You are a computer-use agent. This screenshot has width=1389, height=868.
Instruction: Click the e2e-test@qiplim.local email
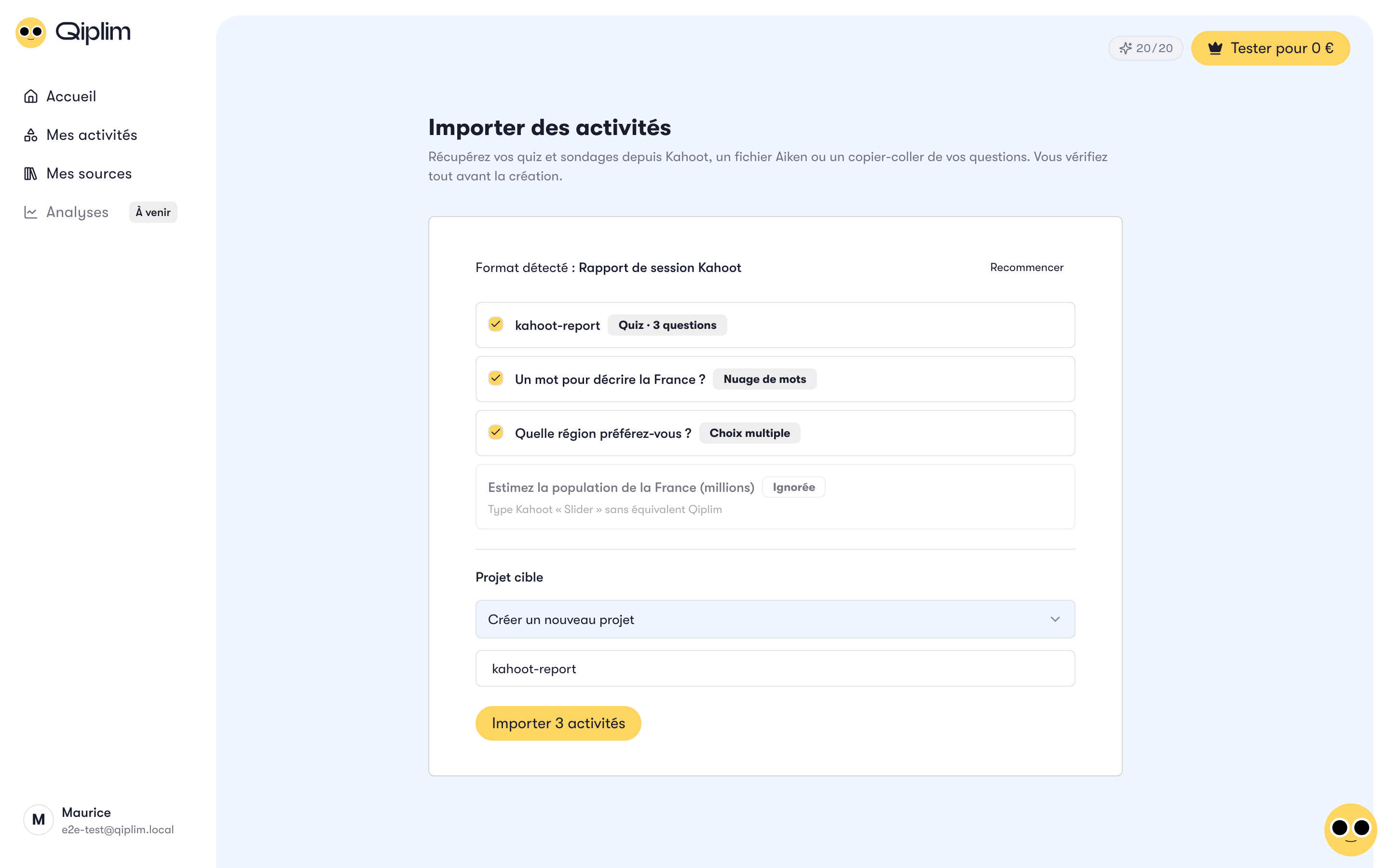[118, 829]
